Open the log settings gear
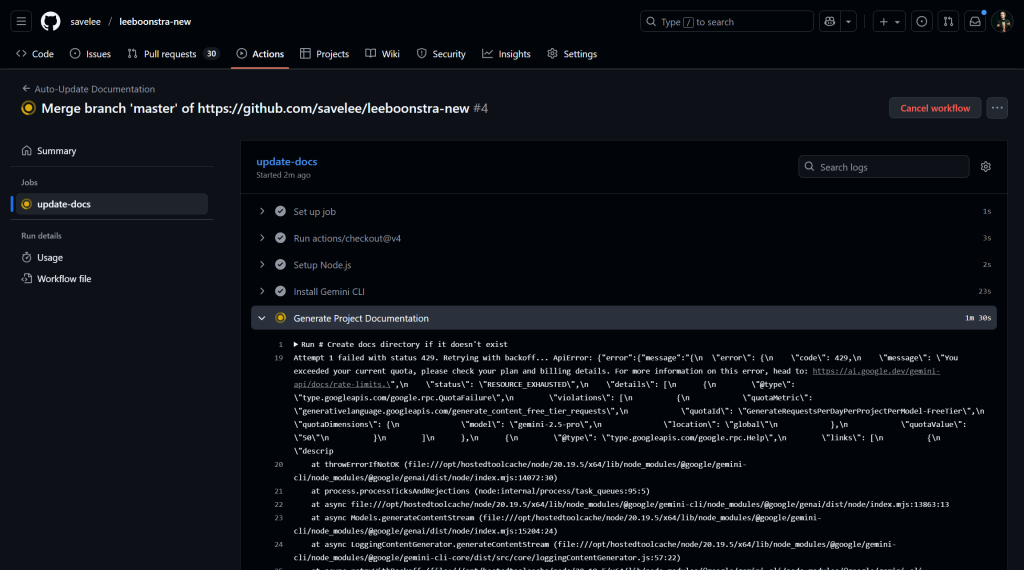Image resolution: width=1024 pixels, height=570 pixels. click(x=985, y=167)
